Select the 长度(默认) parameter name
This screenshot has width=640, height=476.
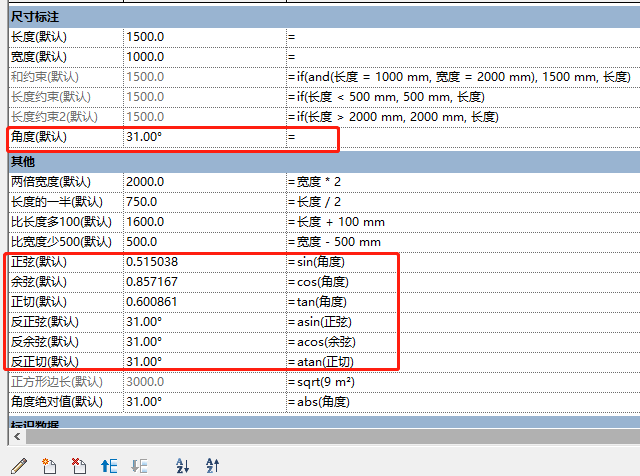coord(39,37)
